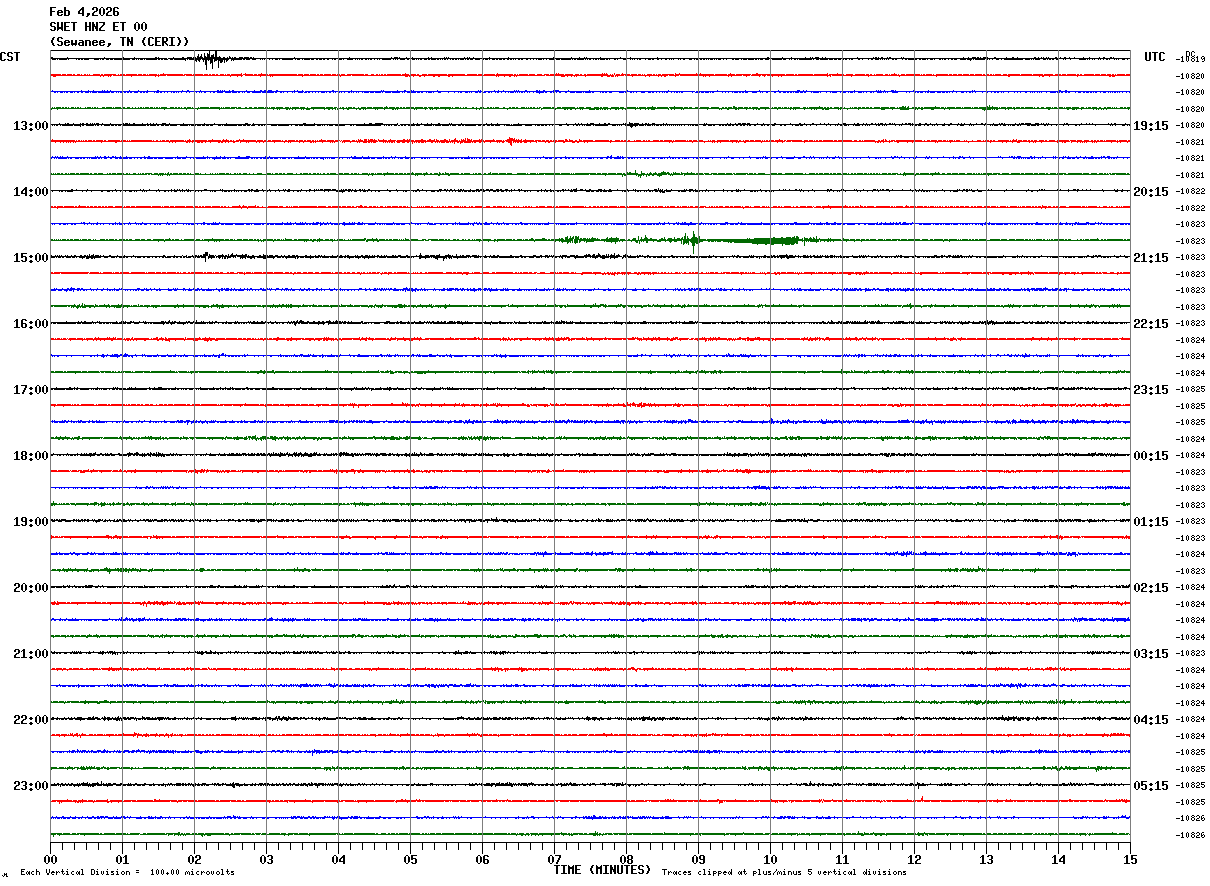Click minute 15 on the time axis

point(1130,859)
